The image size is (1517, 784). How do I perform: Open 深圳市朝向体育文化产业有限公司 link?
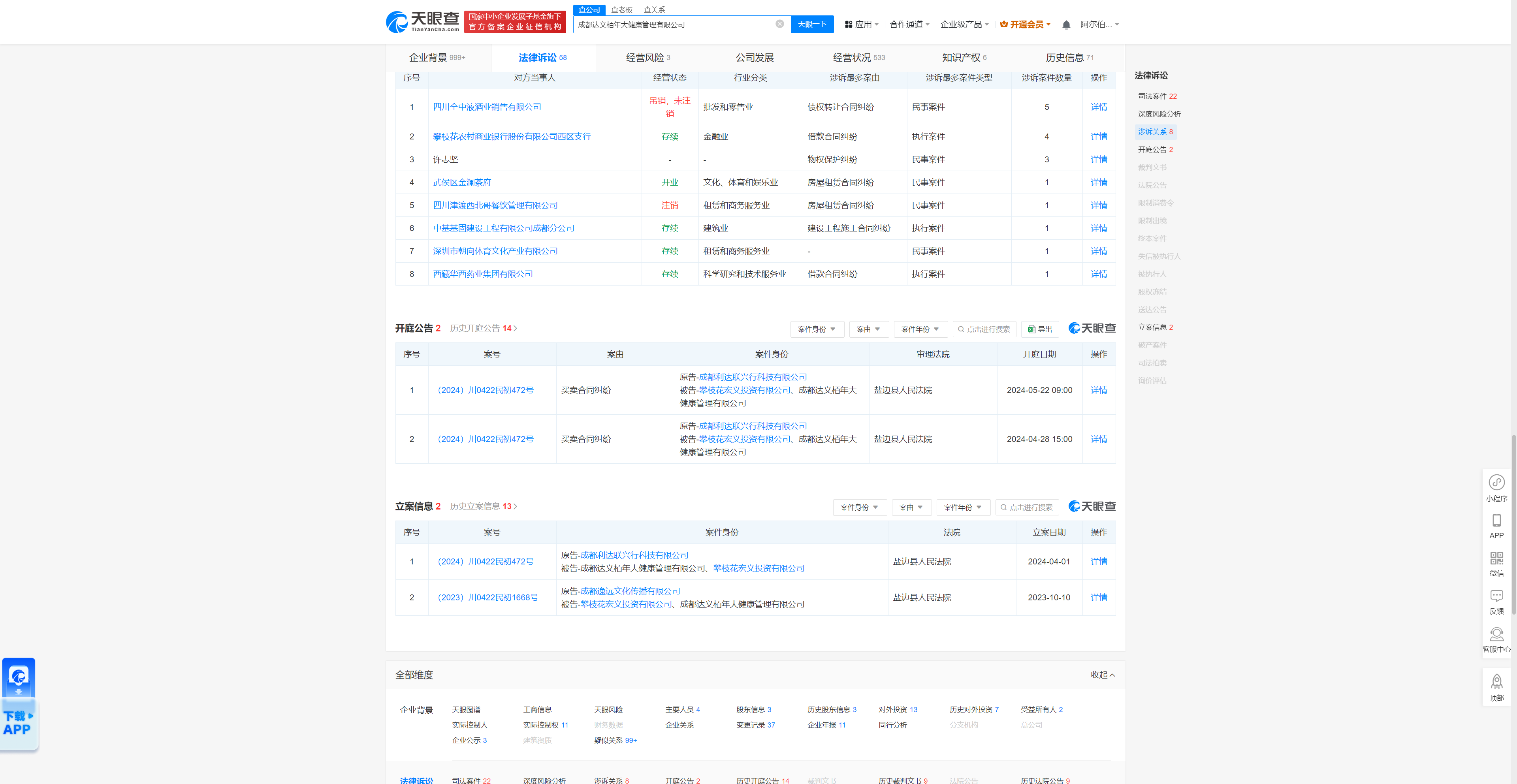[x=495, y=251]
